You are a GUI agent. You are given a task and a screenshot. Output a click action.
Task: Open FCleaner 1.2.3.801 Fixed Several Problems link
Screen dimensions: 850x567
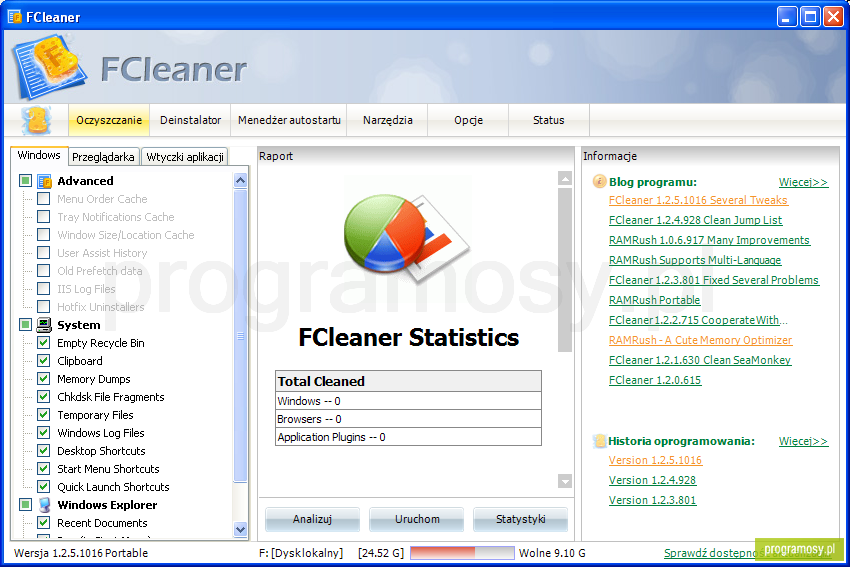click(x=714, y=280)
